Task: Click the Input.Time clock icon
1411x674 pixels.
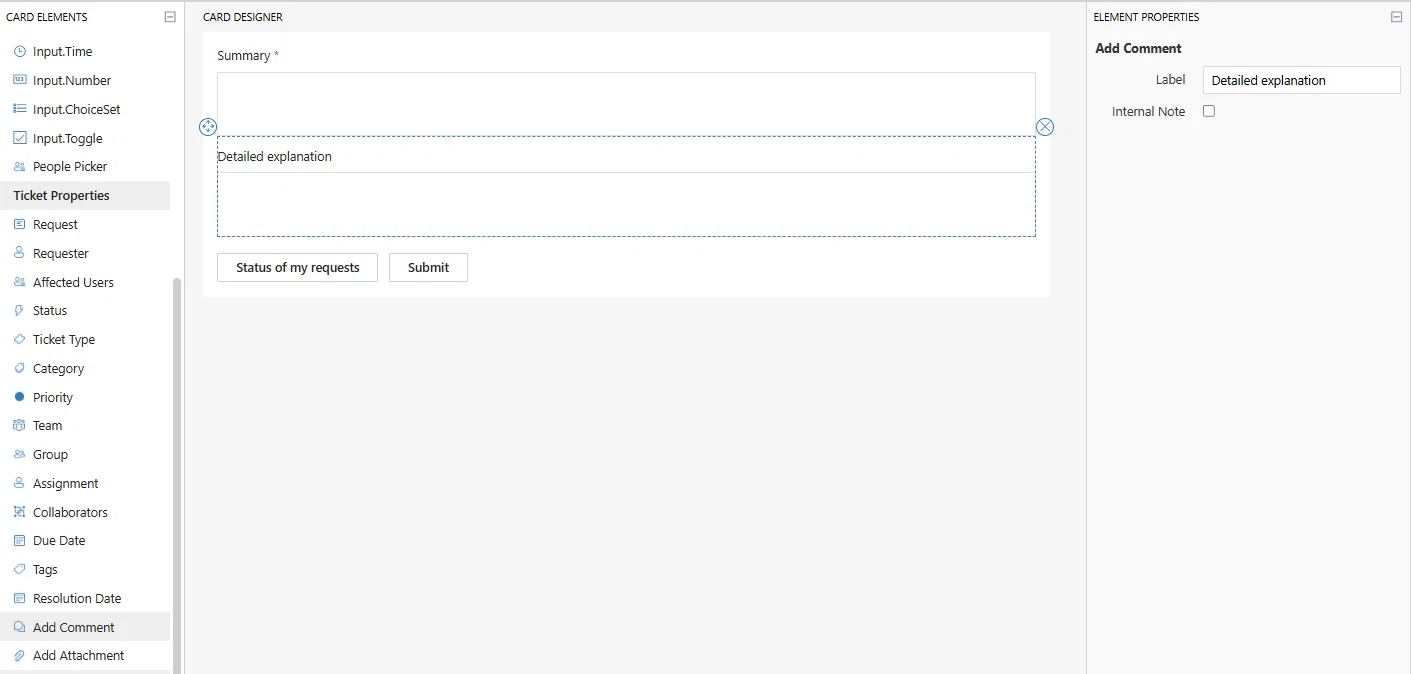Action: (19, 51)
